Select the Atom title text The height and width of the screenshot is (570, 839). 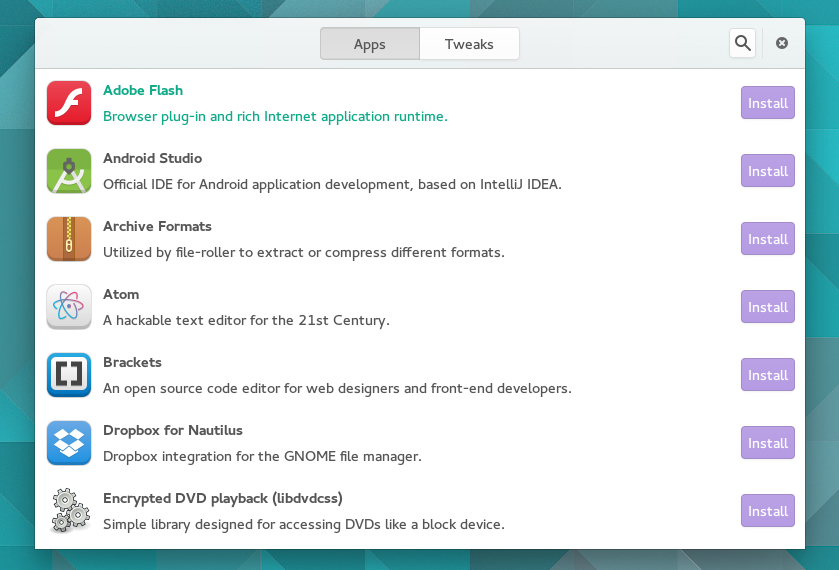(121, 294)
